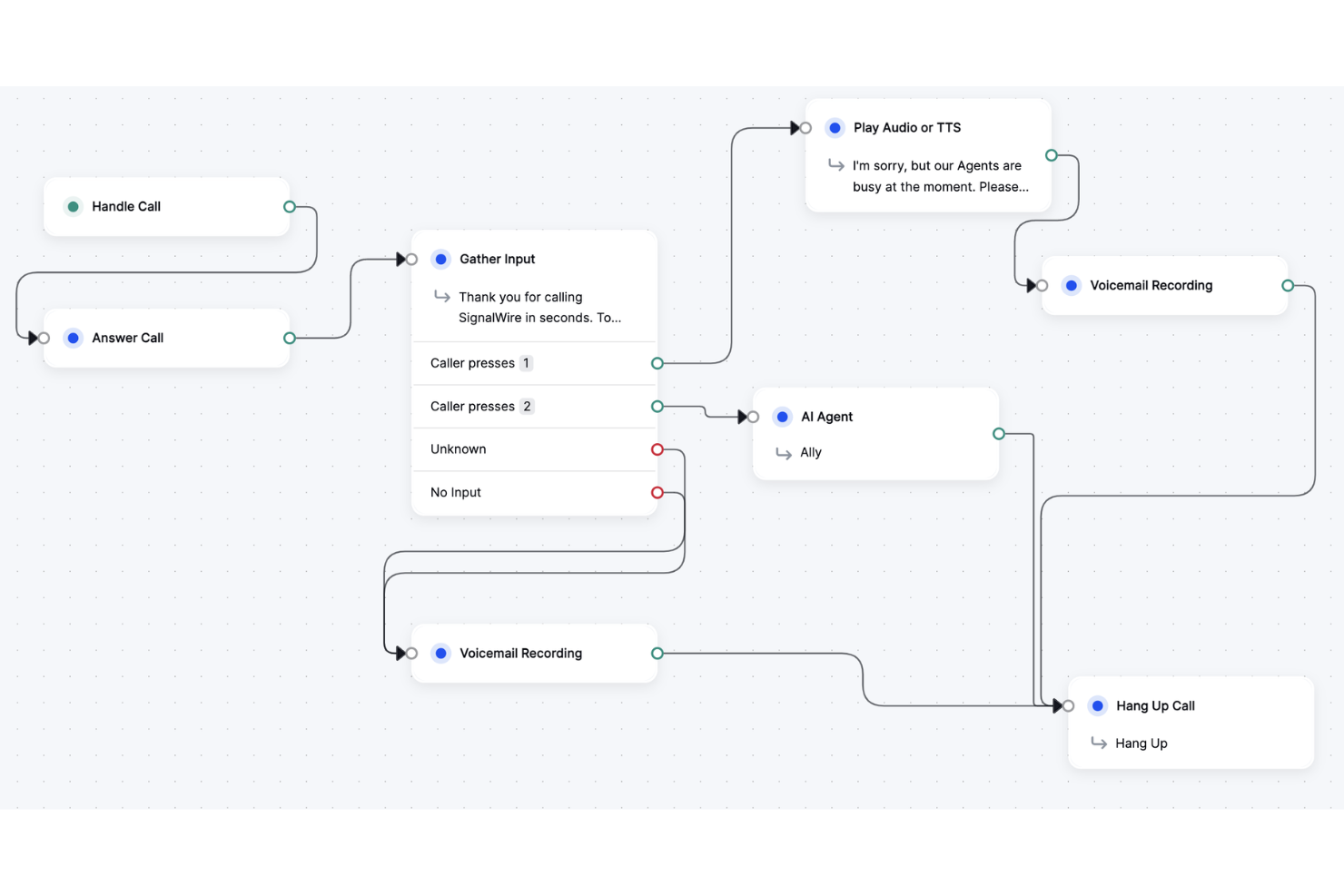This screenshot has width=1344, height=896.
Task: Click the input port of Gather Input node
Action: (x=411, y=259)
